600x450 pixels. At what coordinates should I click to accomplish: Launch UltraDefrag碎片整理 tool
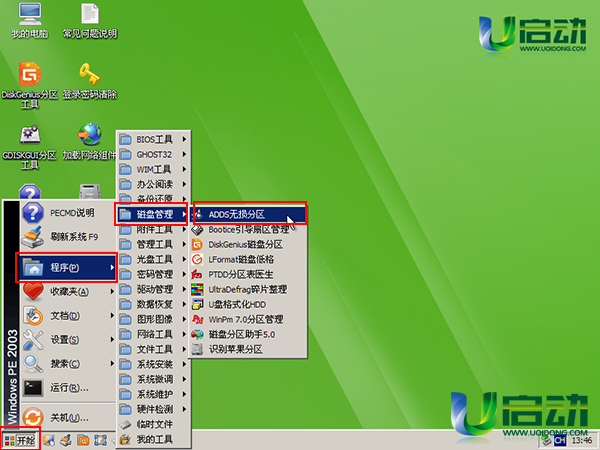248,289
